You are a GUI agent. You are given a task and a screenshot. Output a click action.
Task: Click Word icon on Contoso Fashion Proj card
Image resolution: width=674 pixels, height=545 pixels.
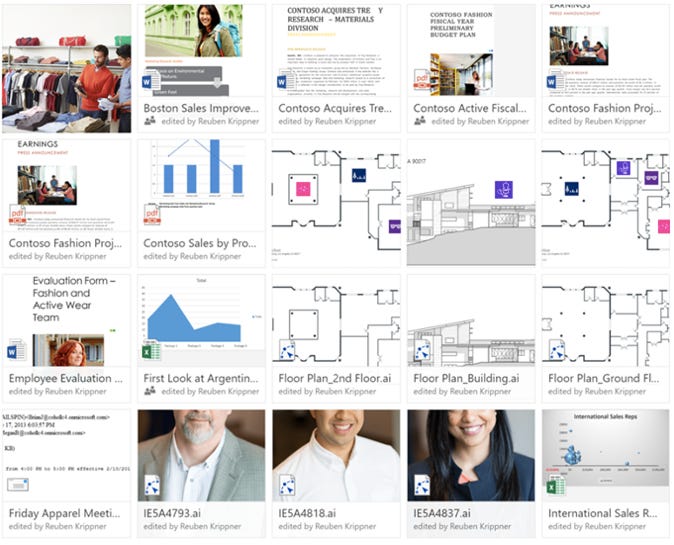click(555, 80)
